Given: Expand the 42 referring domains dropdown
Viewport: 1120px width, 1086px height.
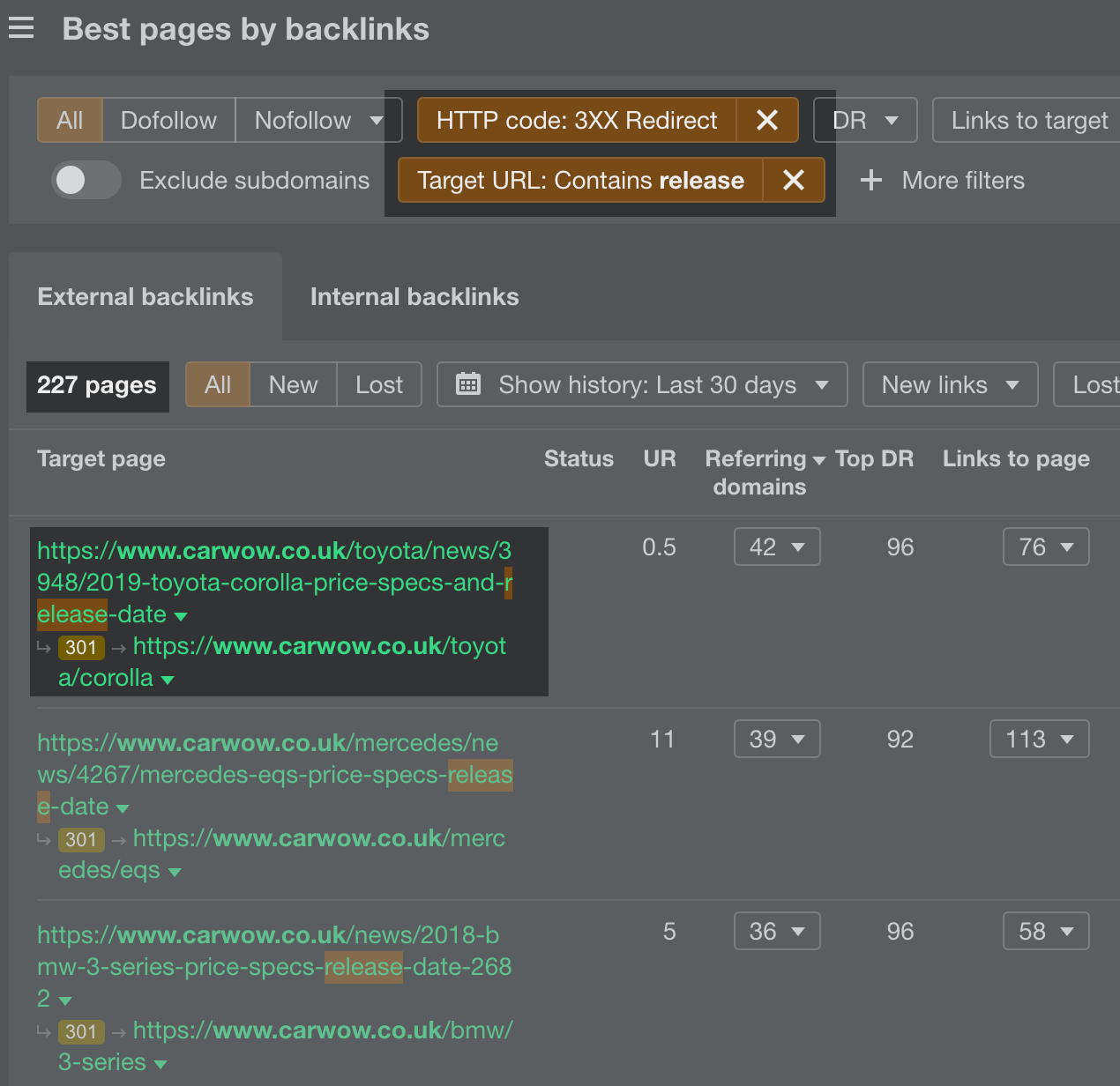Looking at the screenshot, I should point(776,547).
